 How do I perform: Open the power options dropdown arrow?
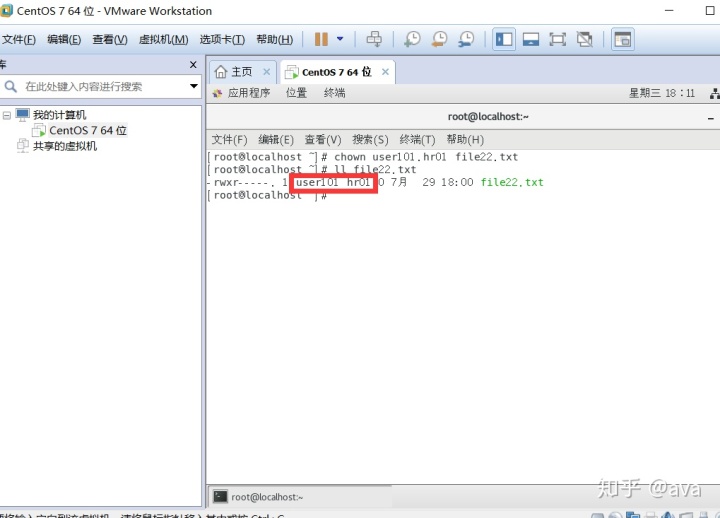pyautogui.click(x=340, y=39)
